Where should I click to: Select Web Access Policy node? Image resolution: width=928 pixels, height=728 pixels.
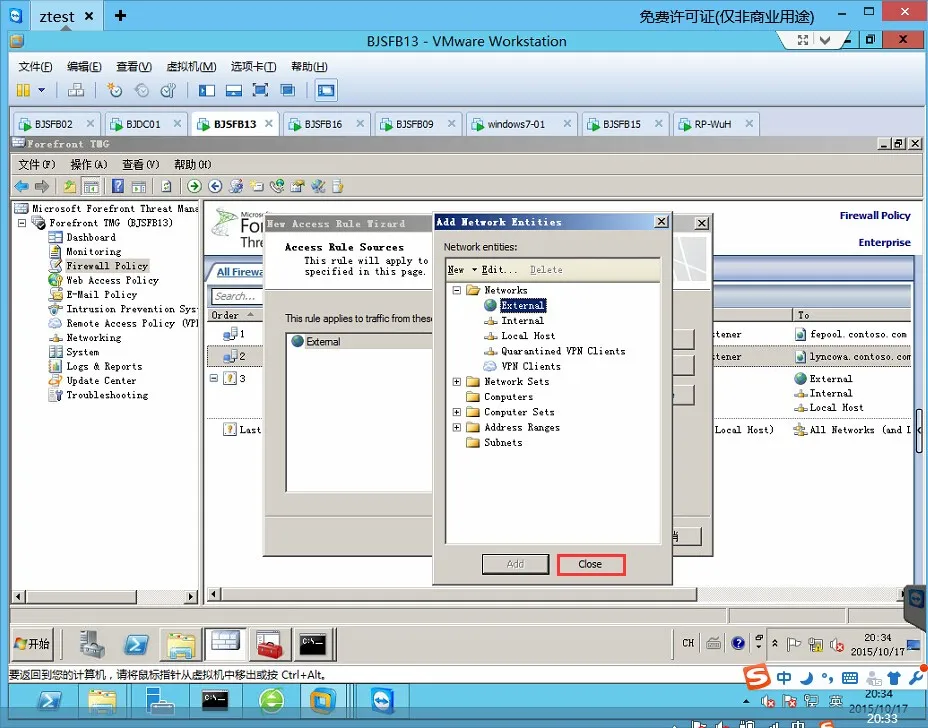click(x=112, y=281)
